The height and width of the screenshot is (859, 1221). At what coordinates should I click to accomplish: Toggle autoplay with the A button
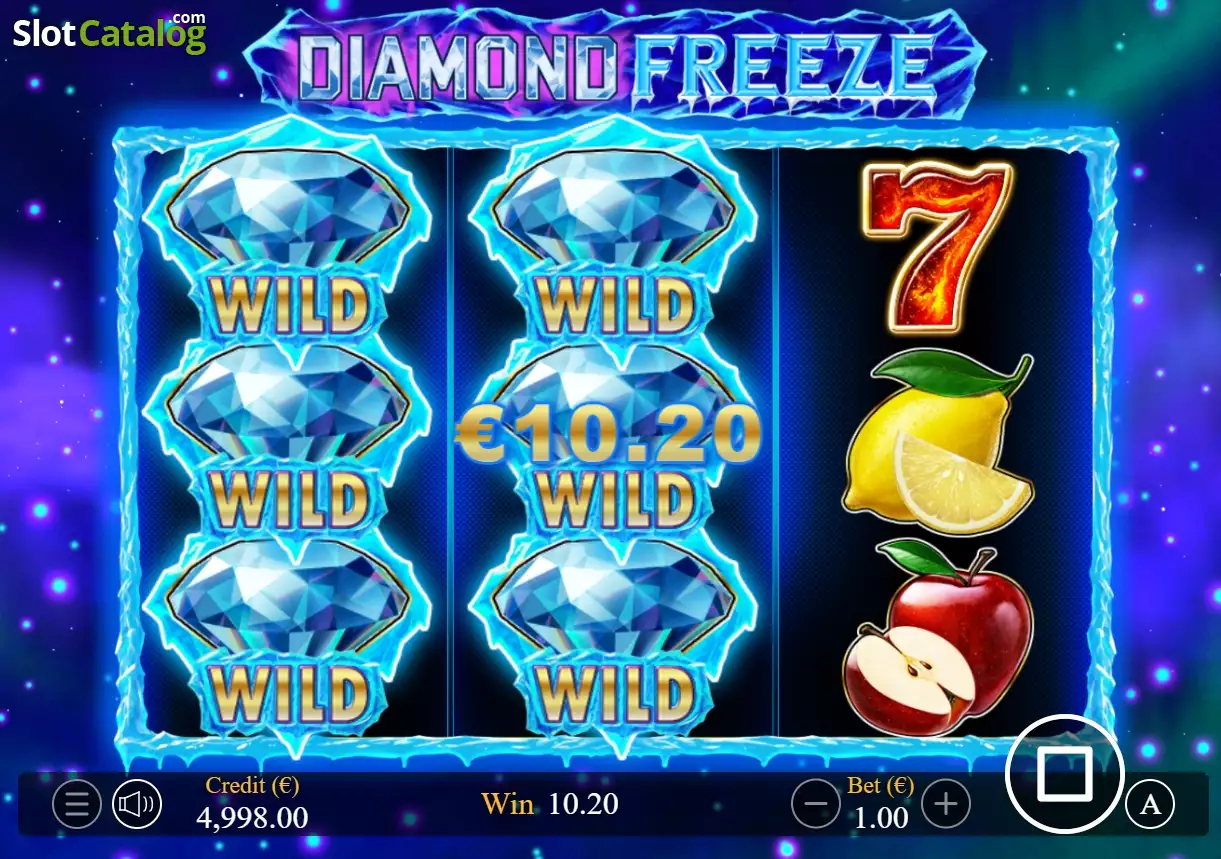click(1151, 804)
